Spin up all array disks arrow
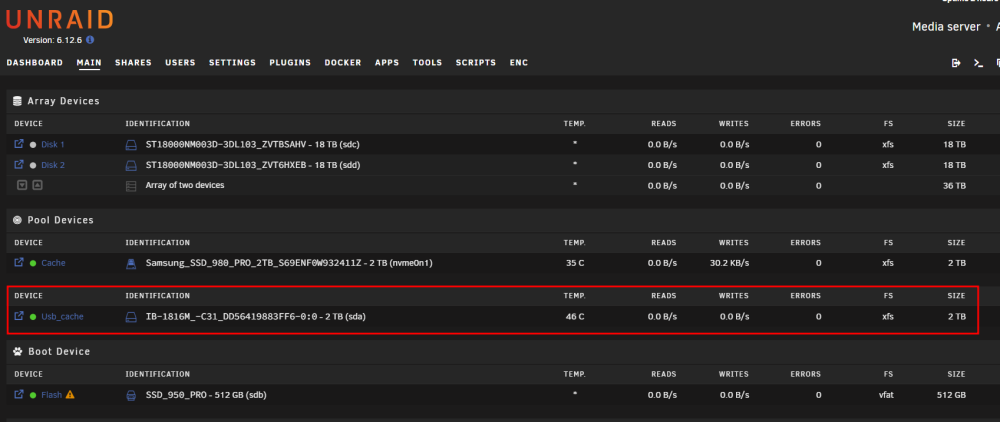Image resolution: width=1000 pixels, height=422 pixels. click(x=37, y=186)
